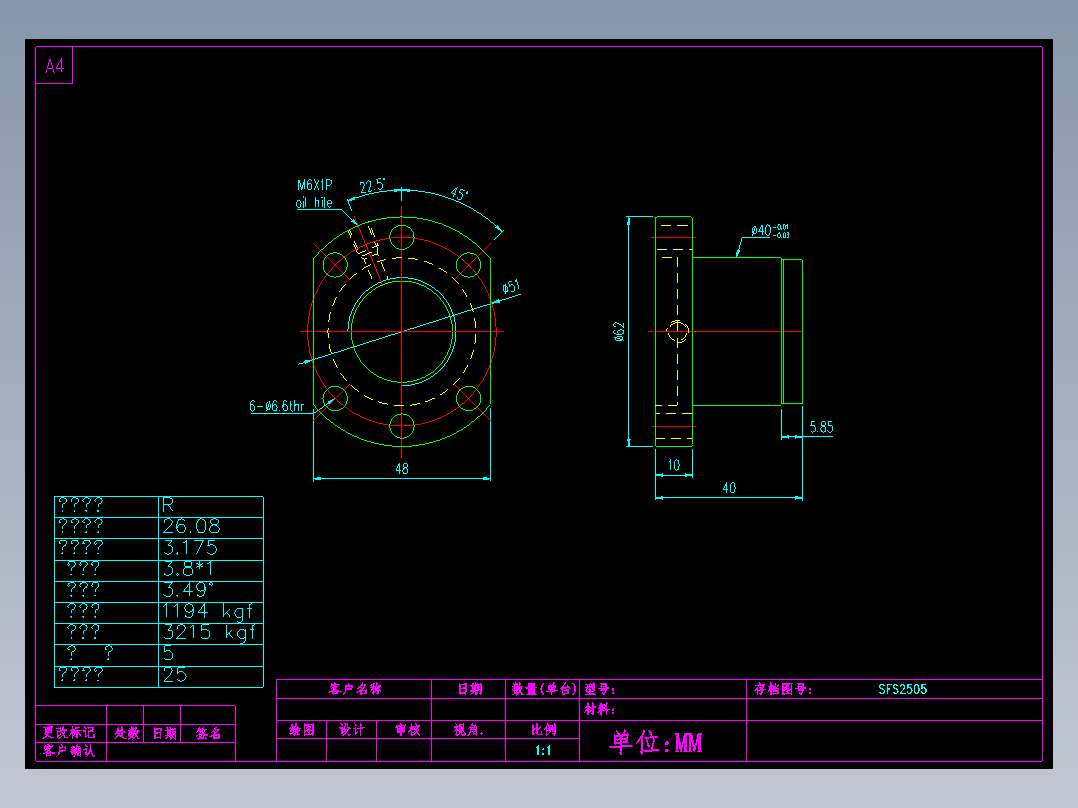1078x808 pixels.
Task: Select the central bore circle of the flange
Action: tap(402, 331)
